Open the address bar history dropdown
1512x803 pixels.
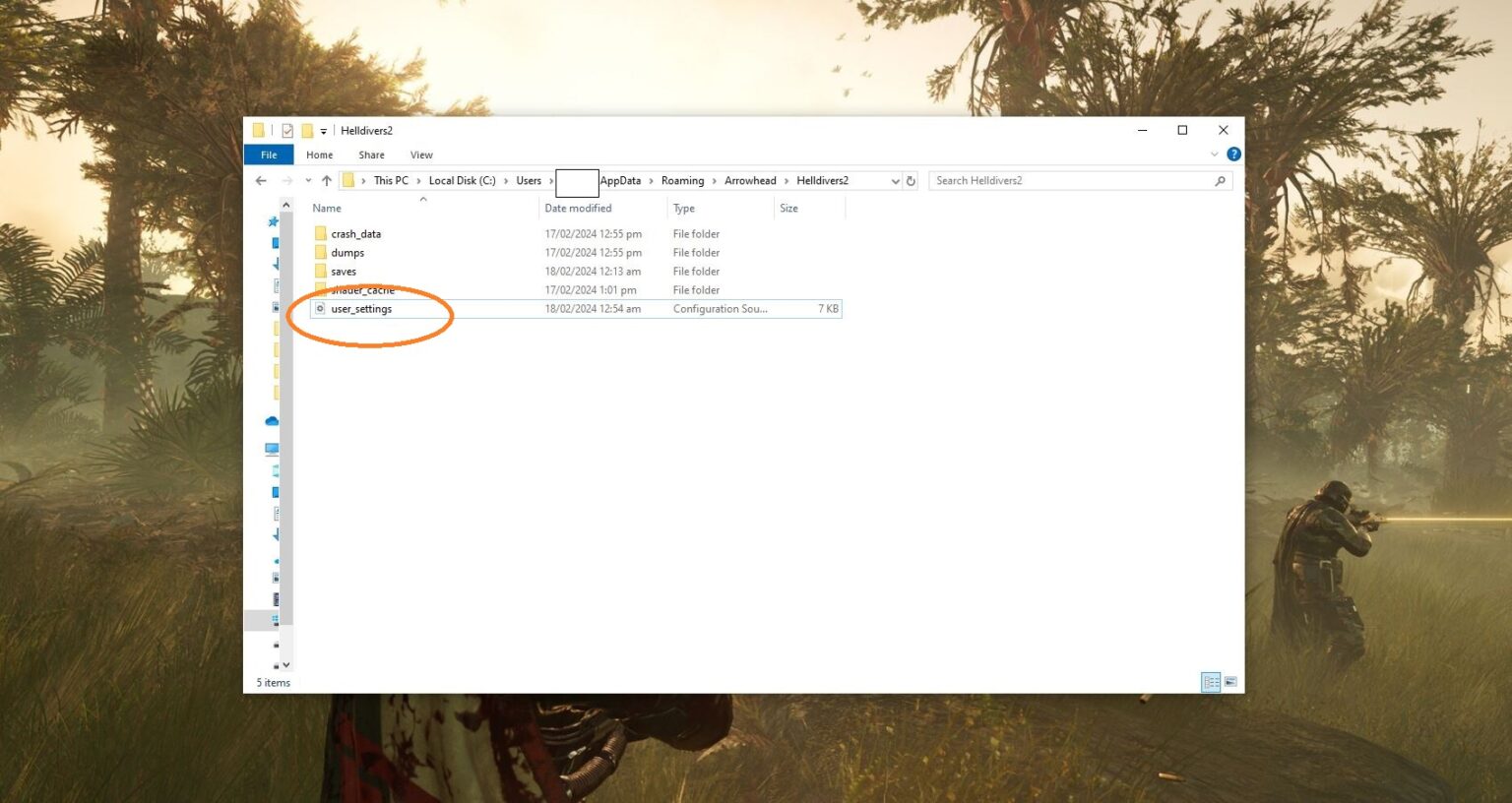895,181
